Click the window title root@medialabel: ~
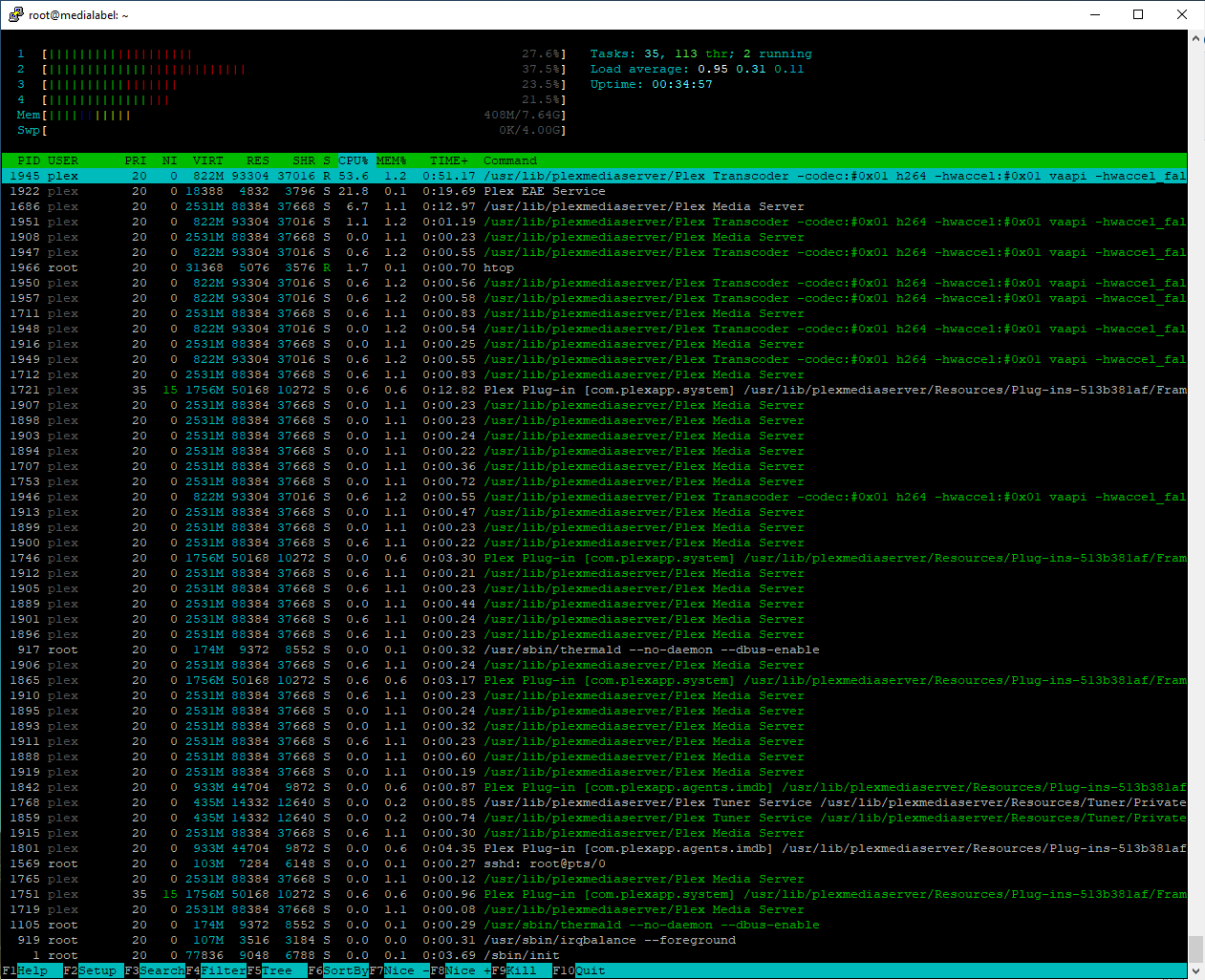The width and height of the screenshot is (1205, 980). click(x=78, y=15)
